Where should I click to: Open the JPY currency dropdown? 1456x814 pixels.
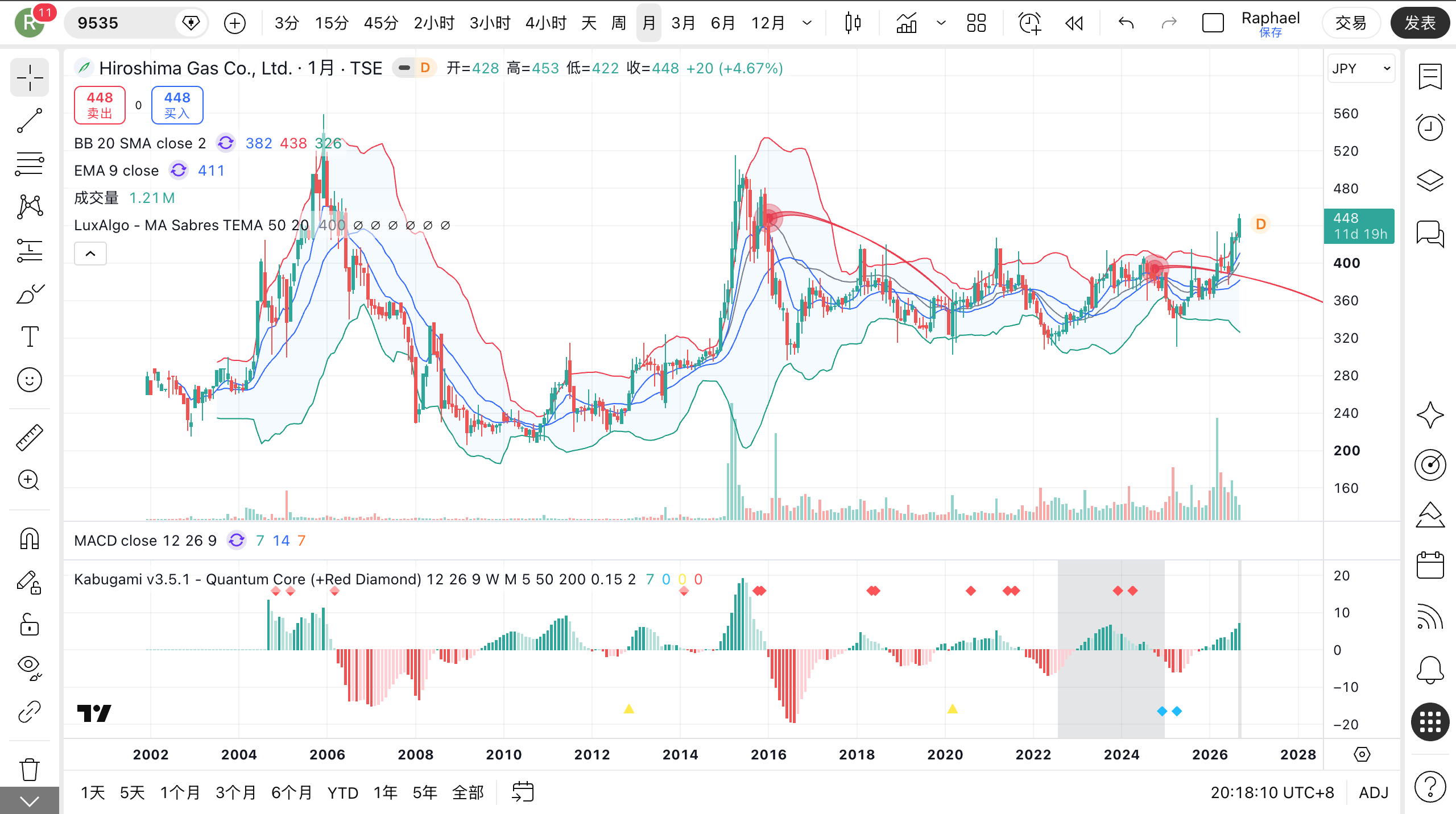click(1361, 69)
